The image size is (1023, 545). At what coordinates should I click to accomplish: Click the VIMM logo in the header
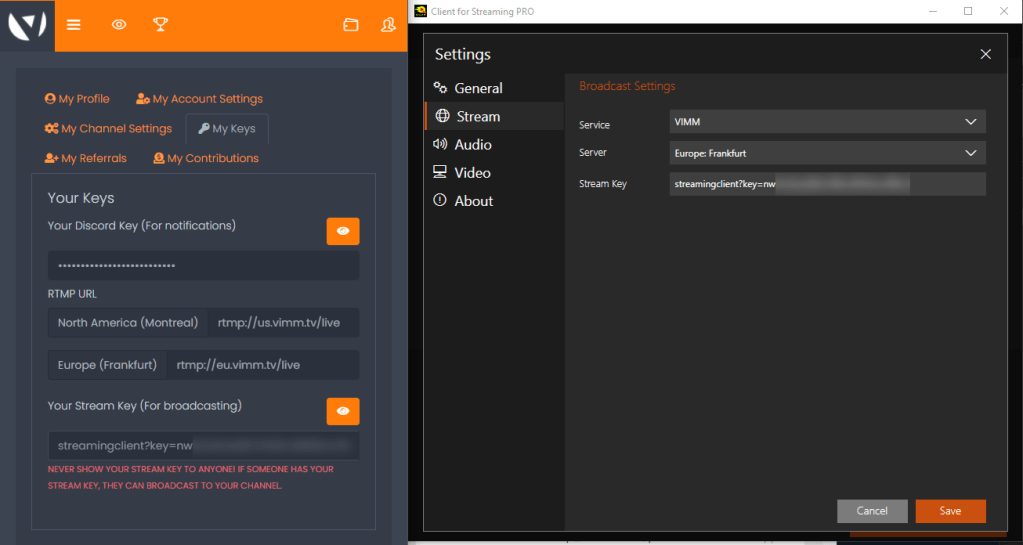click(x=26, y=25)
